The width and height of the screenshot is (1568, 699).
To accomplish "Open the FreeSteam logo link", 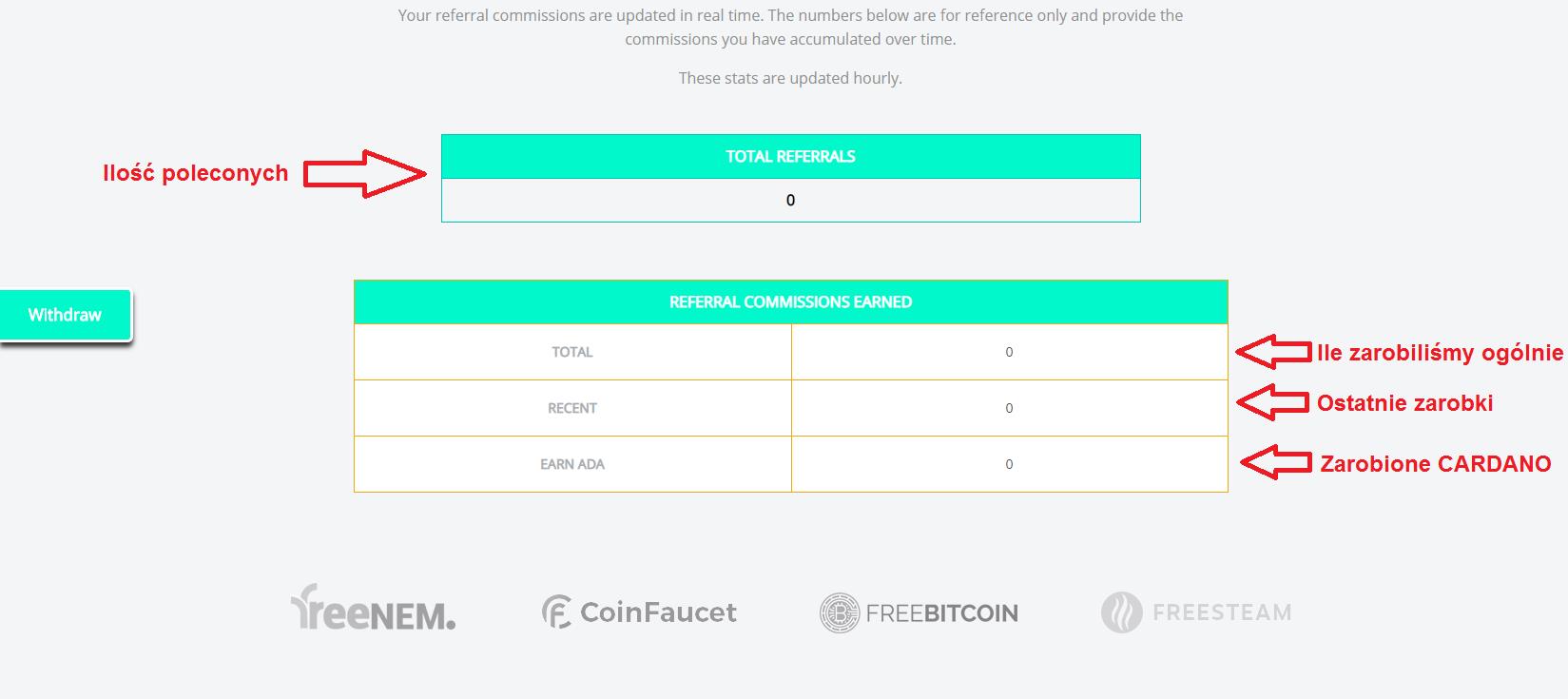I will coord(1196,612).
